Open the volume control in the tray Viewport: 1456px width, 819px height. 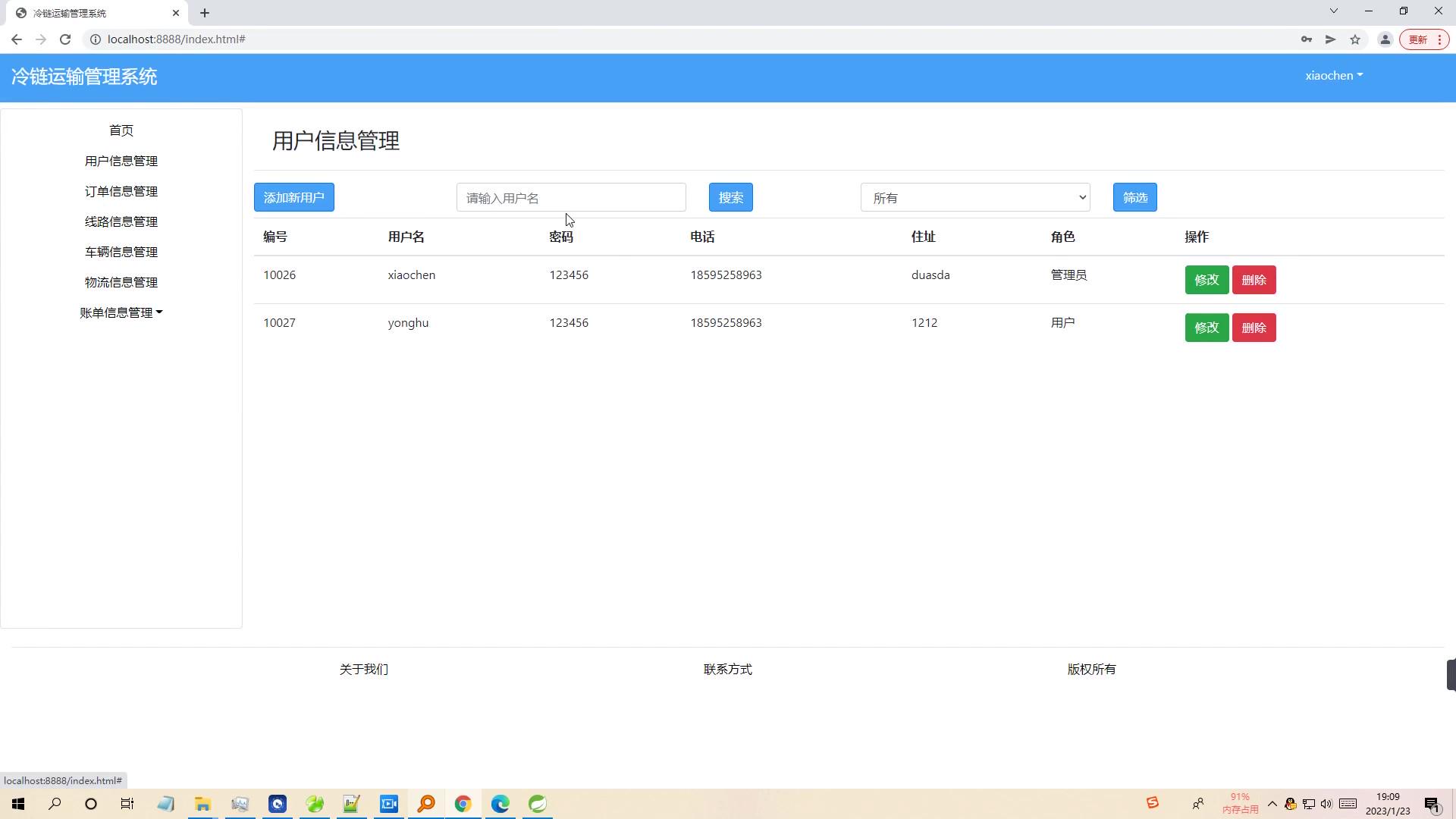pyautogui.click(x=1326, y=805)
